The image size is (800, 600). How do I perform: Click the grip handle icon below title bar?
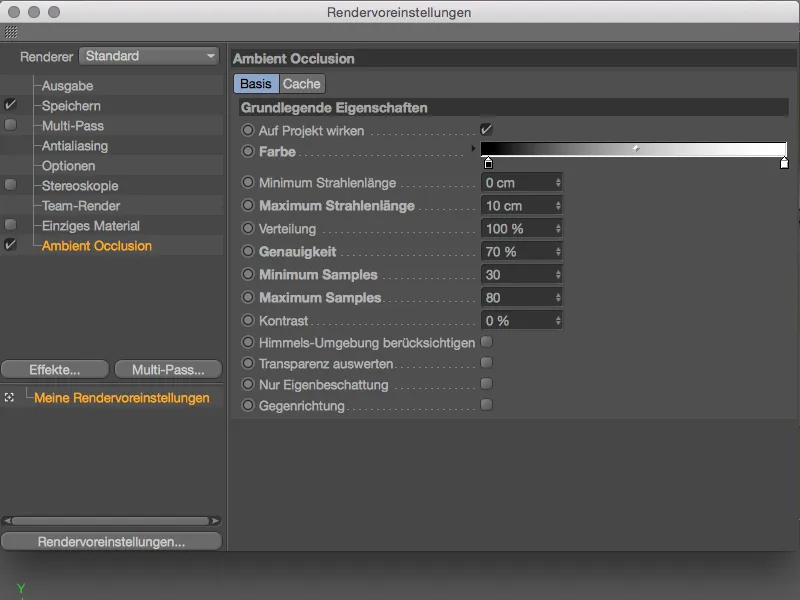pos(11,32)
